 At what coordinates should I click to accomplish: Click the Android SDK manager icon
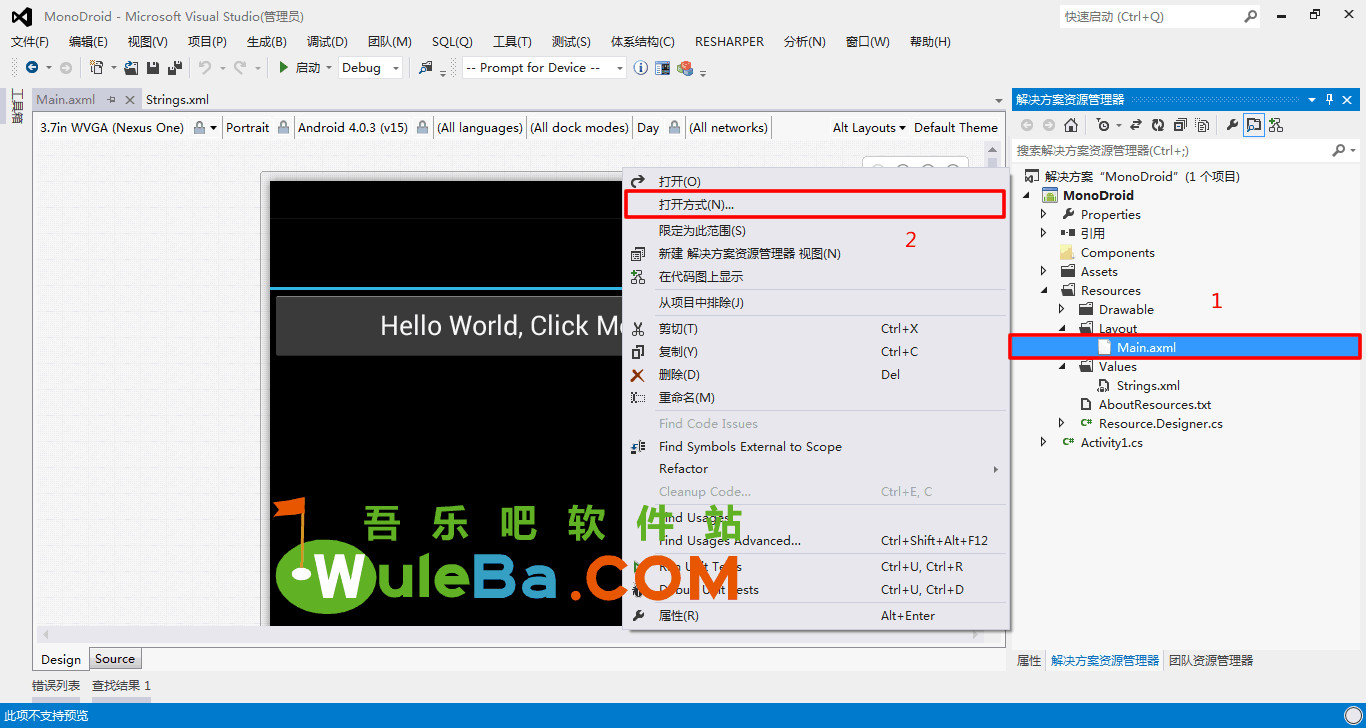685,68
